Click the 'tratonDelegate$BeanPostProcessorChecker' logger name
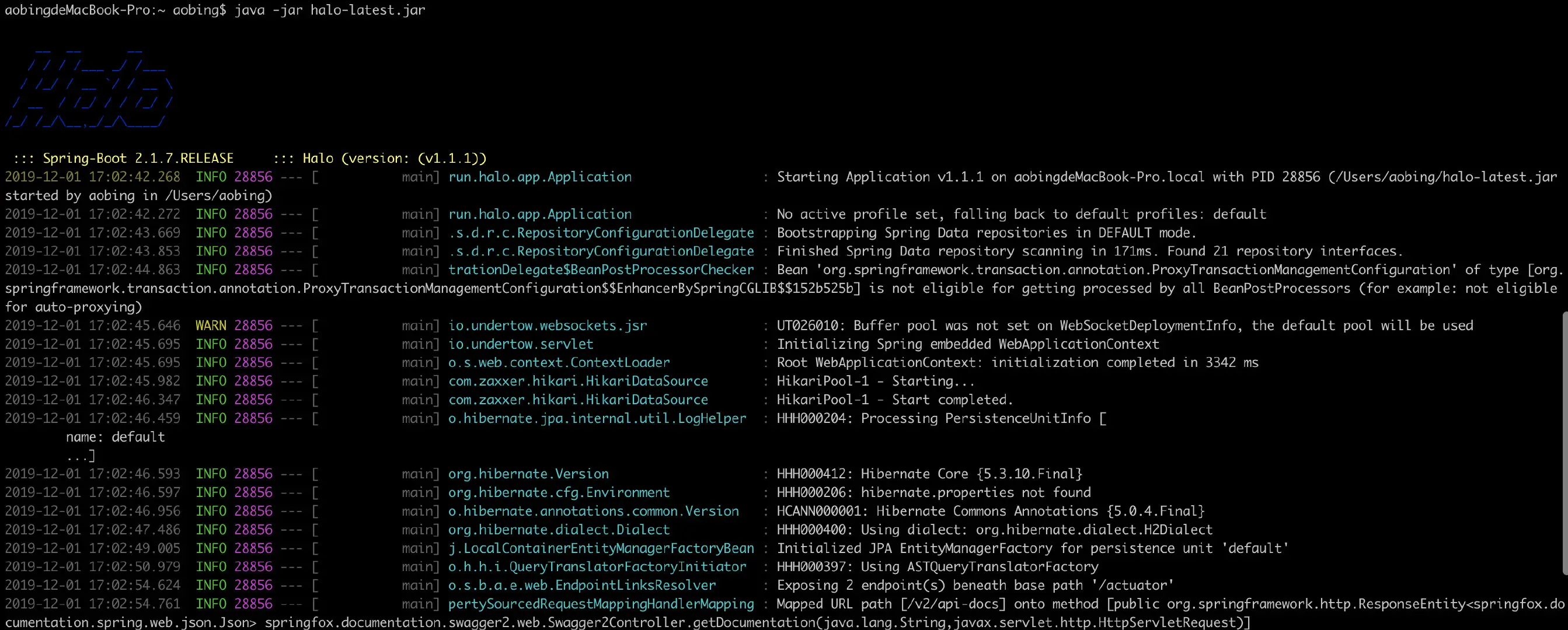This screenshot has height=630, width=1568. (601, 270)
